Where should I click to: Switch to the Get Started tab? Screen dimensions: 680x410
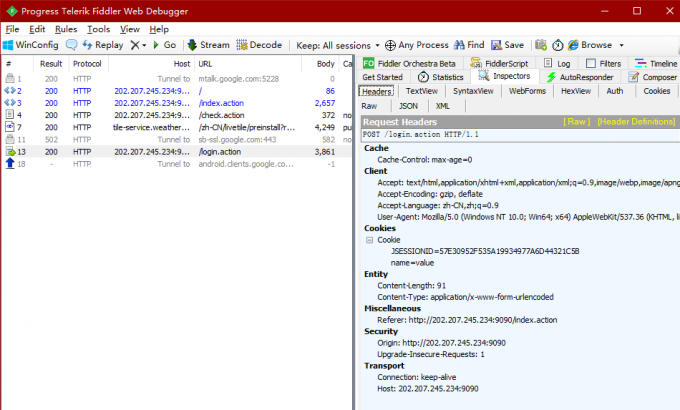[x=382, y=77]
